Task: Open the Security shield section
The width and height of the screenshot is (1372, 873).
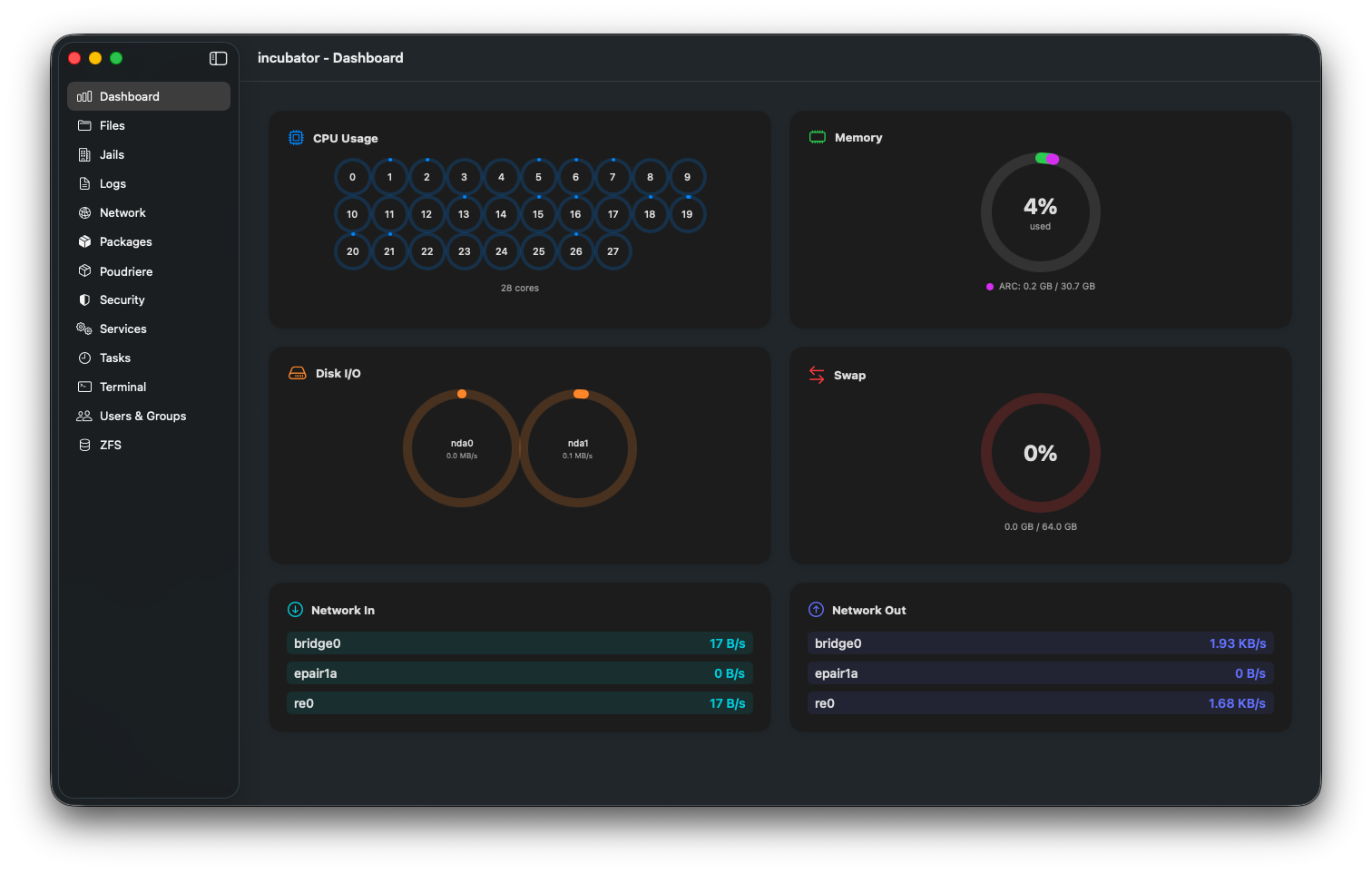Action: [122, 299]
